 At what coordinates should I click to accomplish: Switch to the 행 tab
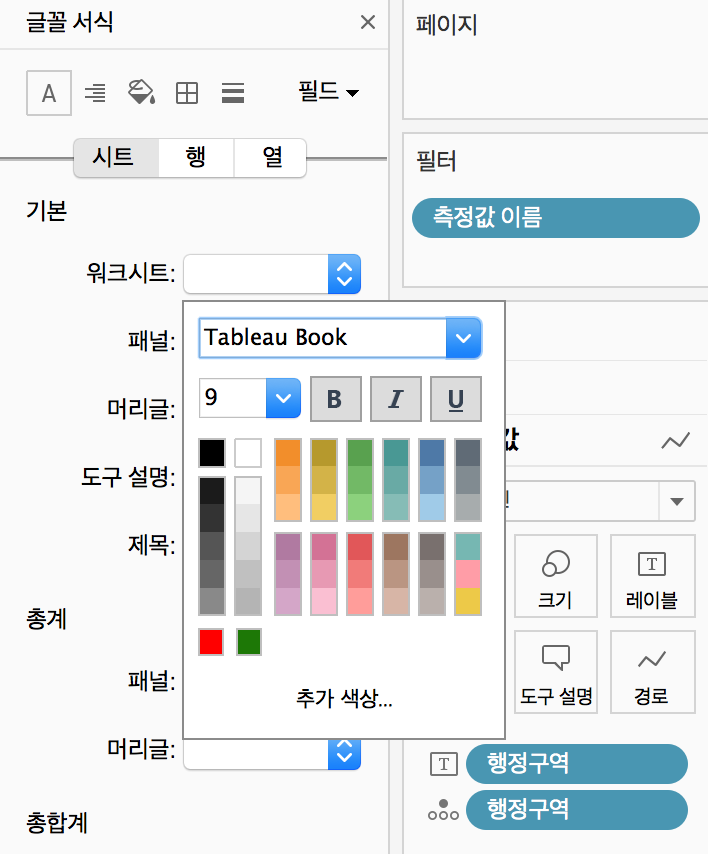tap(196, 158)
